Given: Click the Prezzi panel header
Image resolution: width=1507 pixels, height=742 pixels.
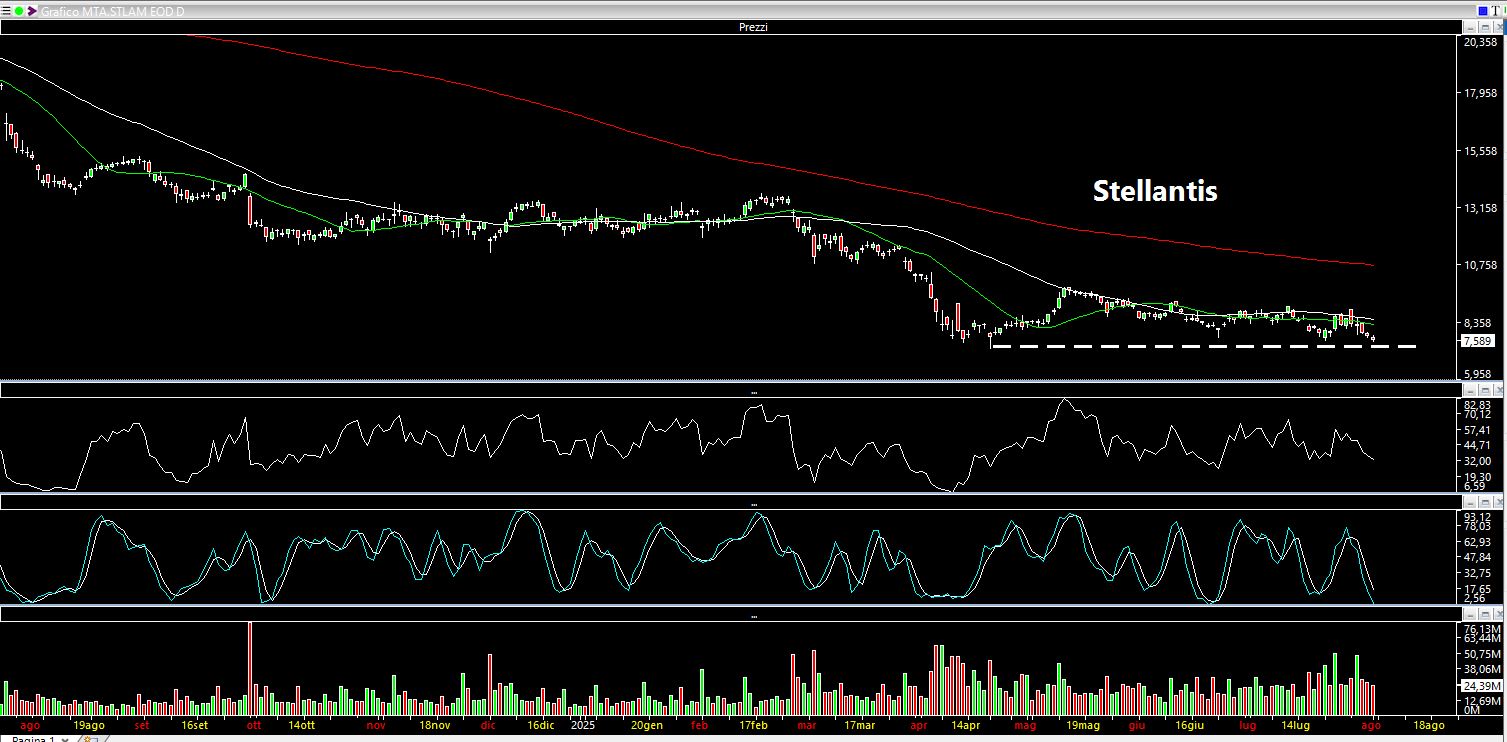Looking at the screenshot, I should click(753, 27).
